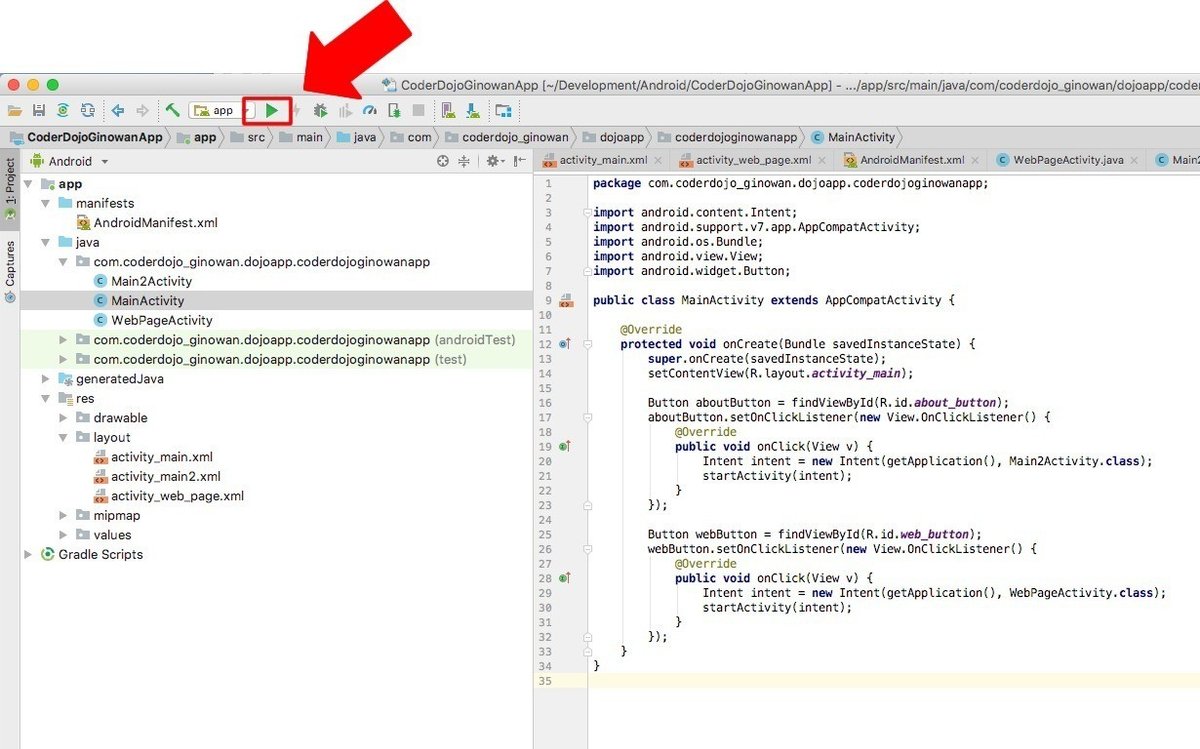Collapse the layout folder node
Screen dimensions: 1200x749
64,437
